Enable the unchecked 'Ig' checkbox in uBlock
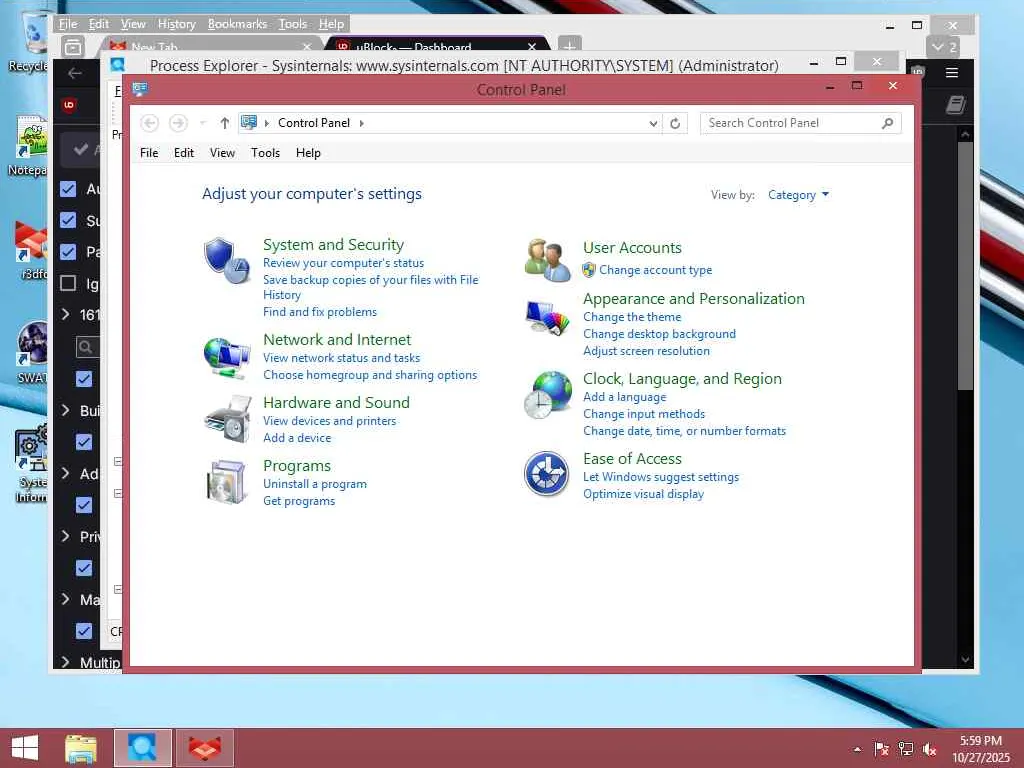 [x=68, y=283]
